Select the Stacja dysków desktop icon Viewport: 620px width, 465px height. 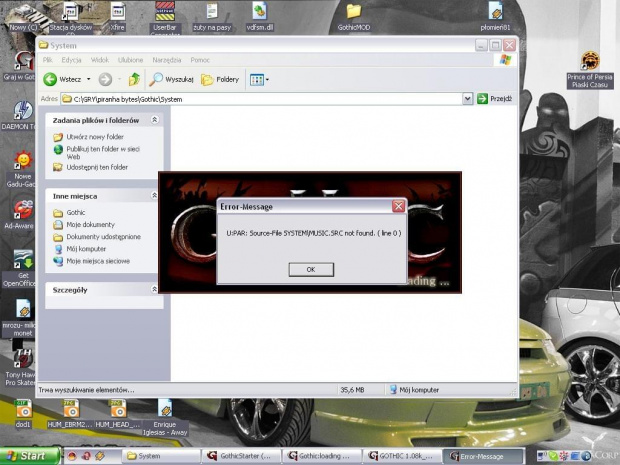[70, 18]
